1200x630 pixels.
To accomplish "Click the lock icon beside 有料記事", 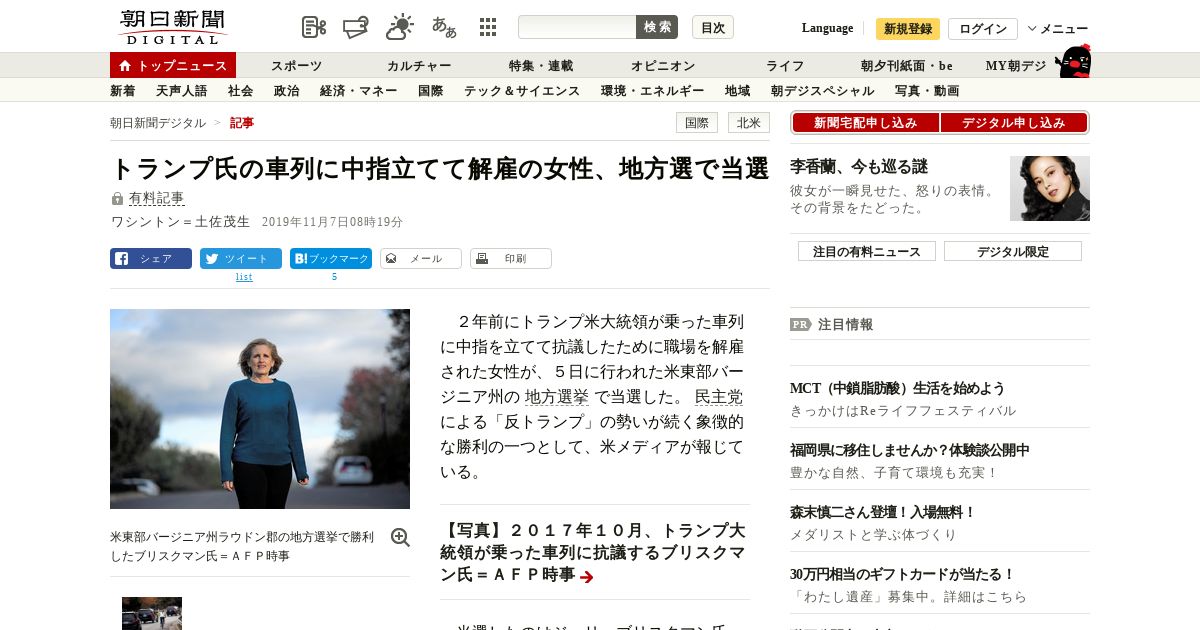I will click(x=117, y=199).
